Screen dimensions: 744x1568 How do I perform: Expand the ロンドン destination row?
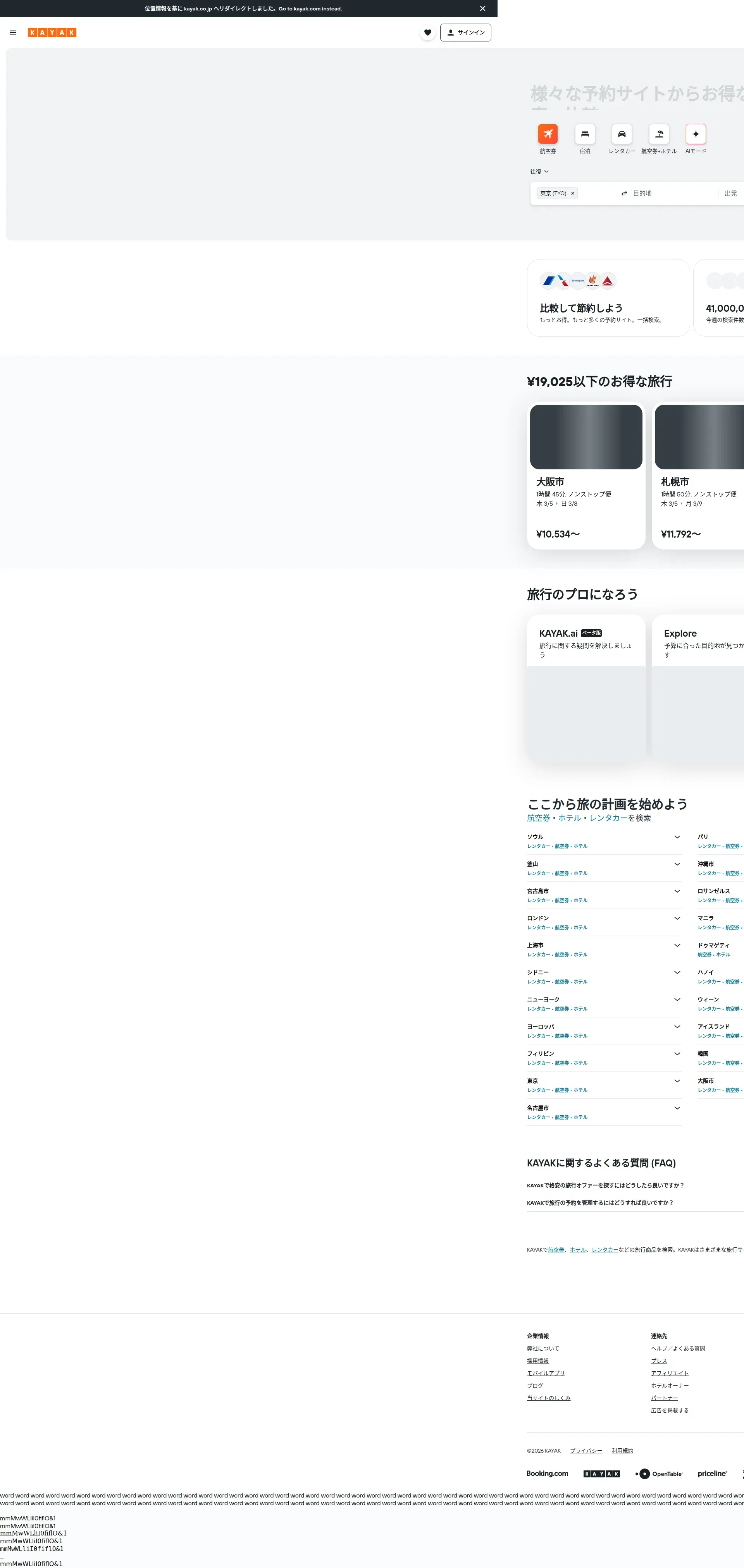tap(677, 918)
